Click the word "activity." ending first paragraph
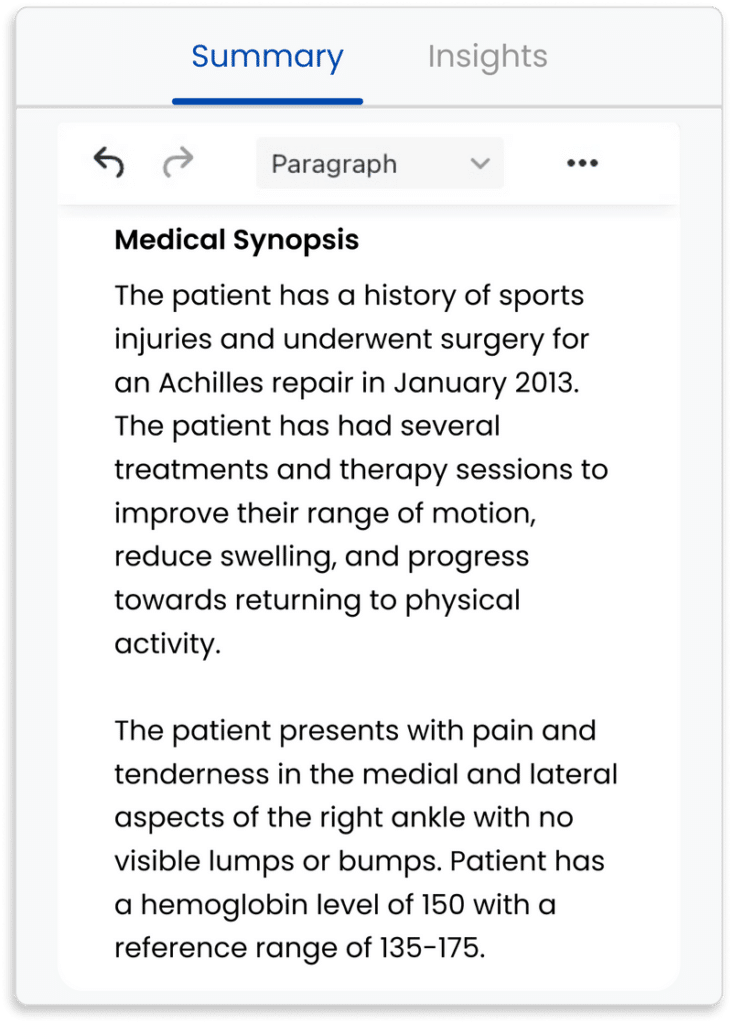The height and width of the screenshot is (1024, 732). pyautogui.click(x=166, y=644)
